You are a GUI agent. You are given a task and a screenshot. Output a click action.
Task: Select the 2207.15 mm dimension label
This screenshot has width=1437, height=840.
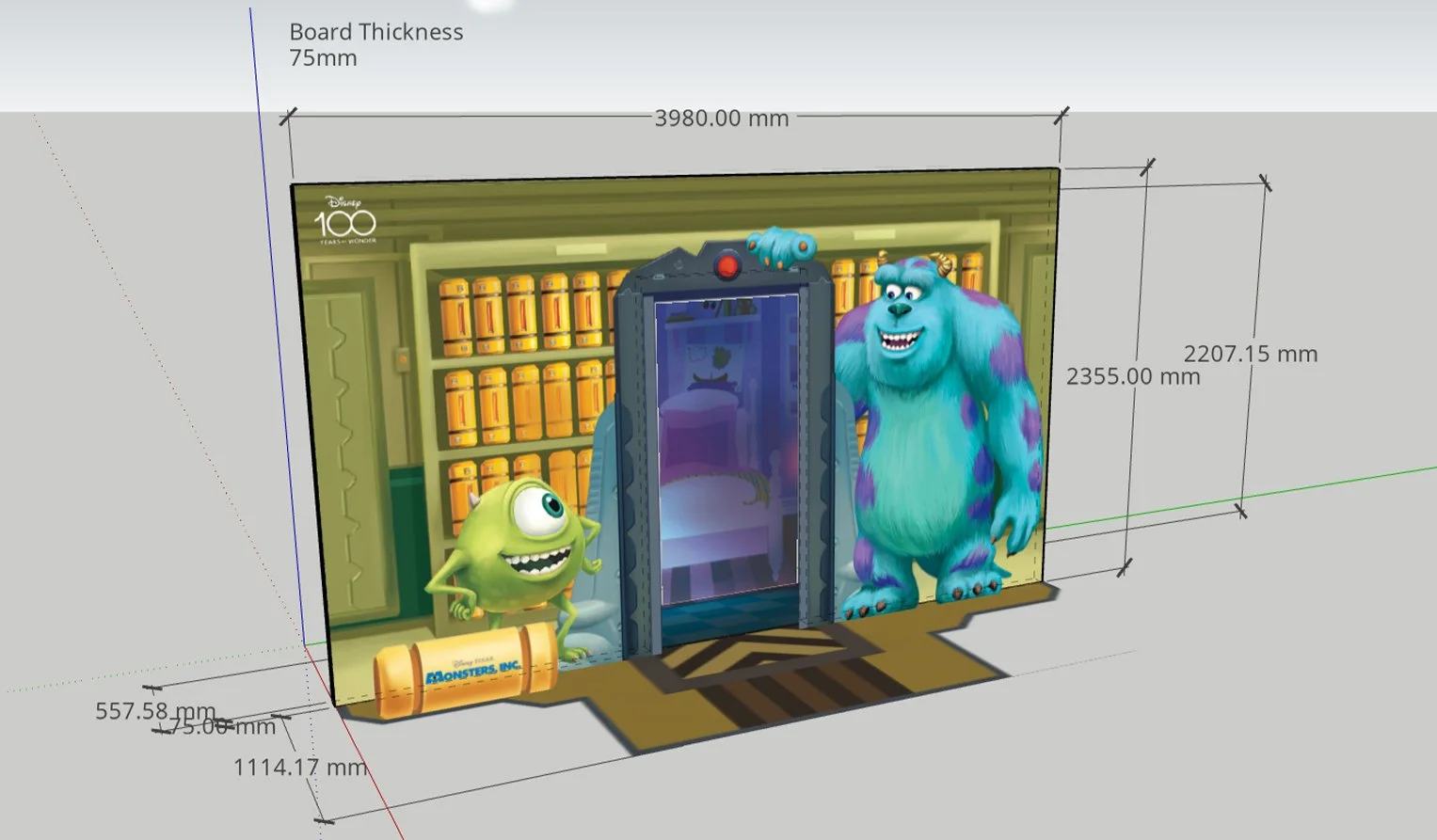point(1251,354)
